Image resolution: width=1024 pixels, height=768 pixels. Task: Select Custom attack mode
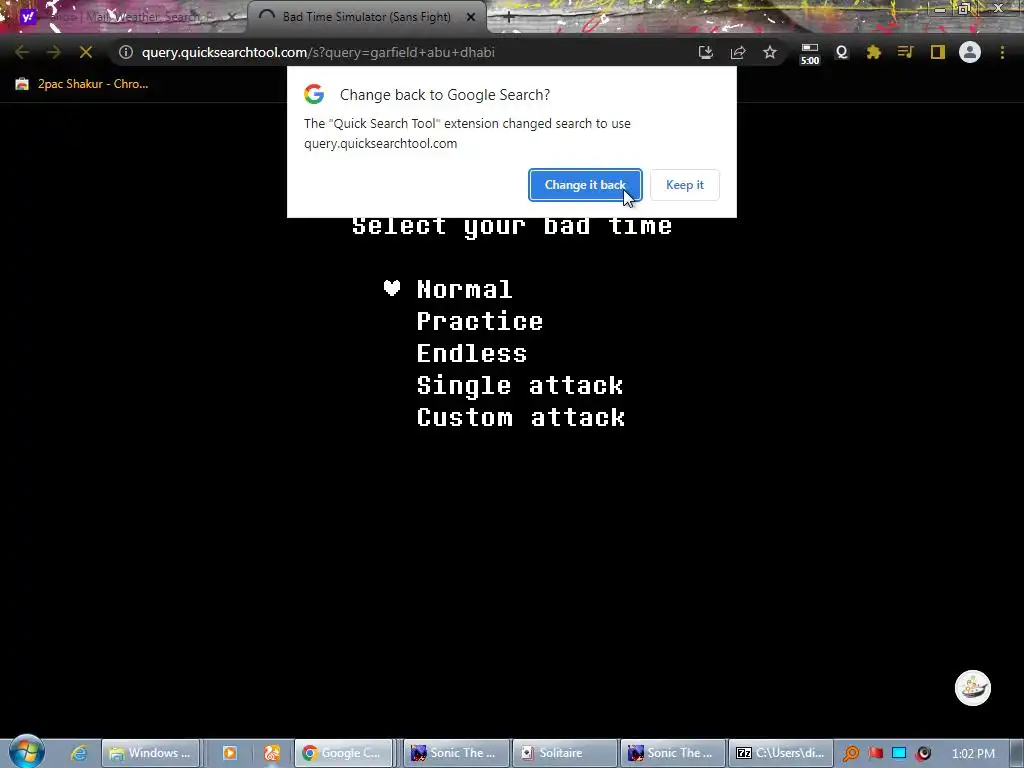[x=521, y=417]
